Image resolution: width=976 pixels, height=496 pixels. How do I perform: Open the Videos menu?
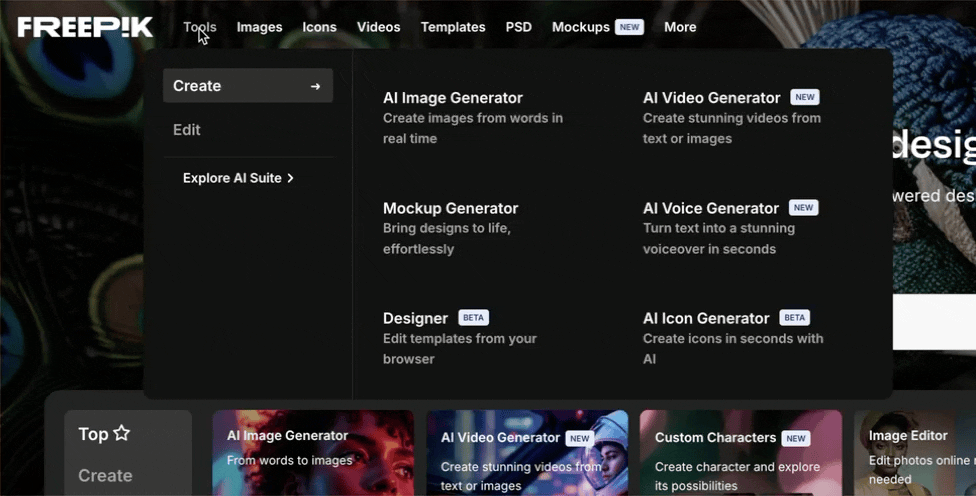[378, 27]
